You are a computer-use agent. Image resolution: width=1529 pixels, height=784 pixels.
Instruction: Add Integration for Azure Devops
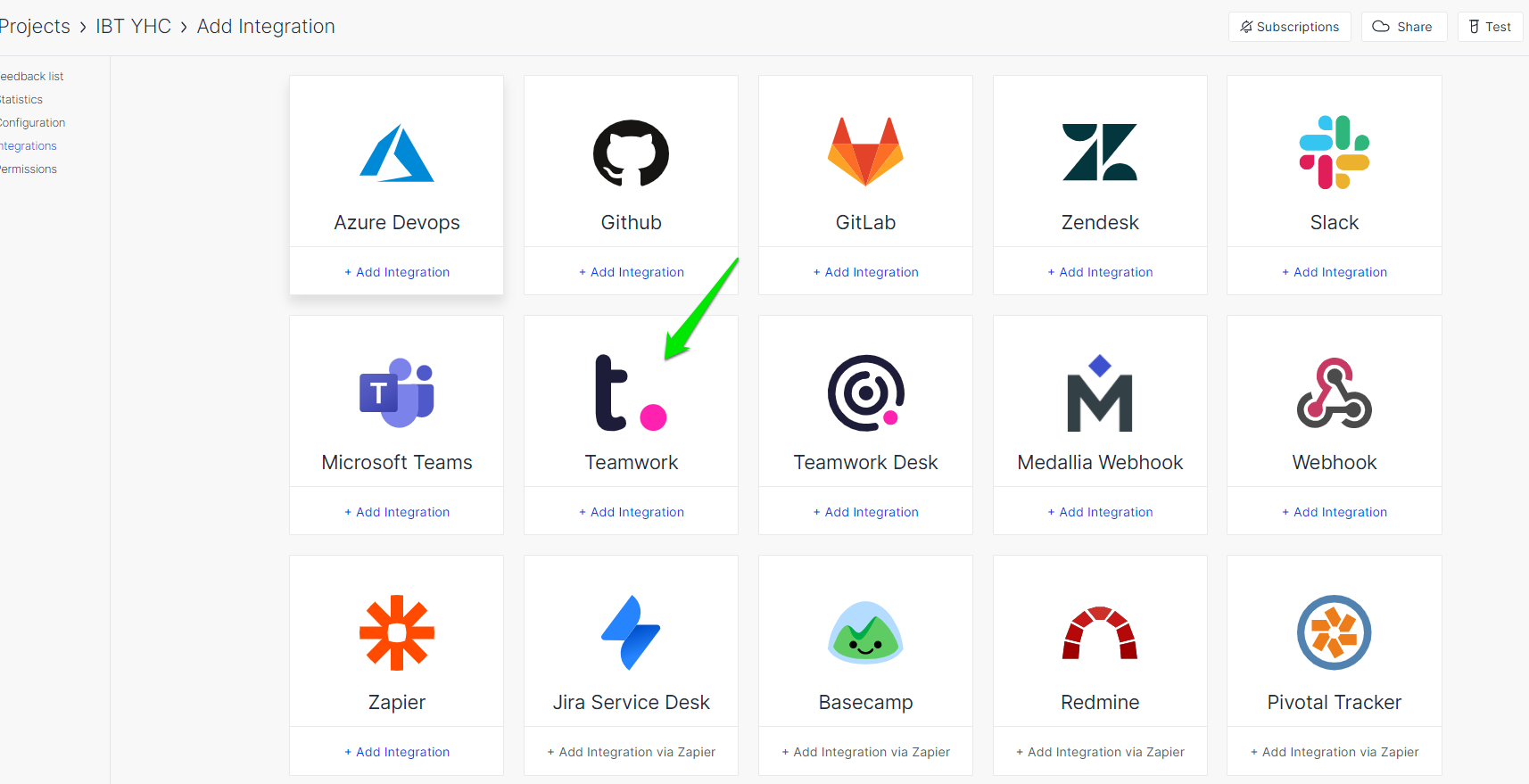pyautogui.click(x=397, y=272)
